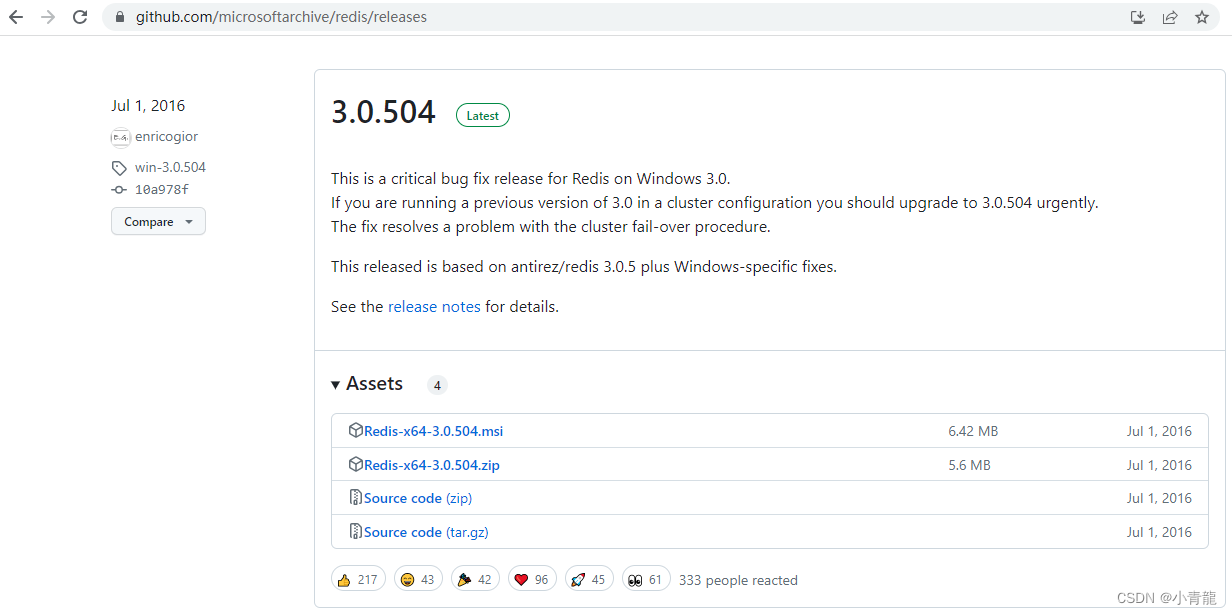Click package icon for Redis-x64-3.0.504.msi
The image size is (1232, 614).
pos(355,431)
